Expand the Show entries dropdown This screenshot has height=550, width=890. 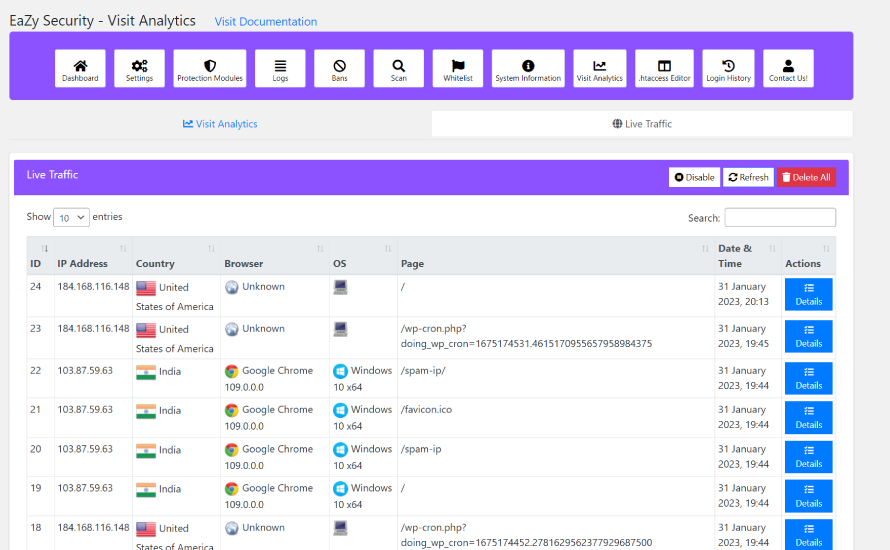coord(71,217)
